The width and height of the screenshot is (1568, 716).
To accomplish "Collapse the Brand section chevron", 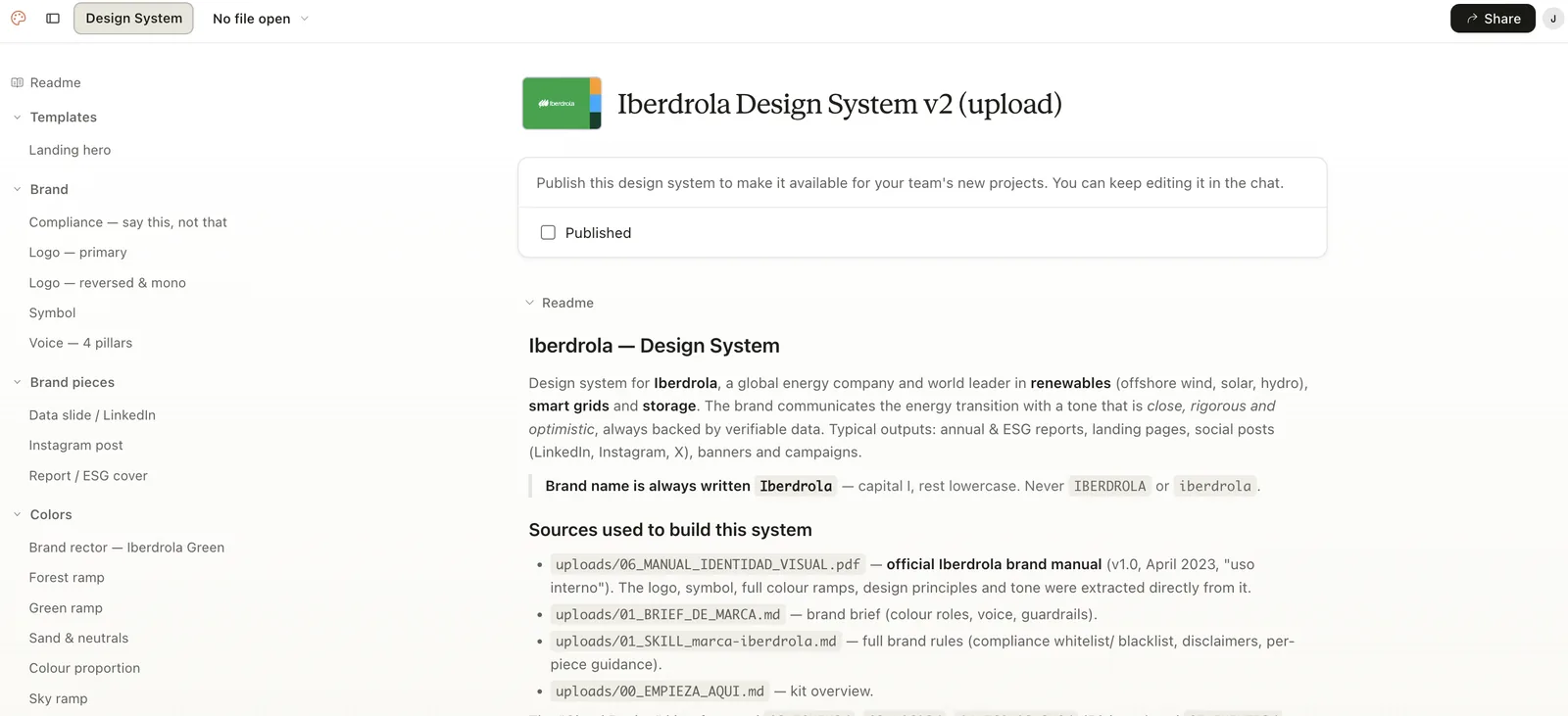I will pos(17,189).
